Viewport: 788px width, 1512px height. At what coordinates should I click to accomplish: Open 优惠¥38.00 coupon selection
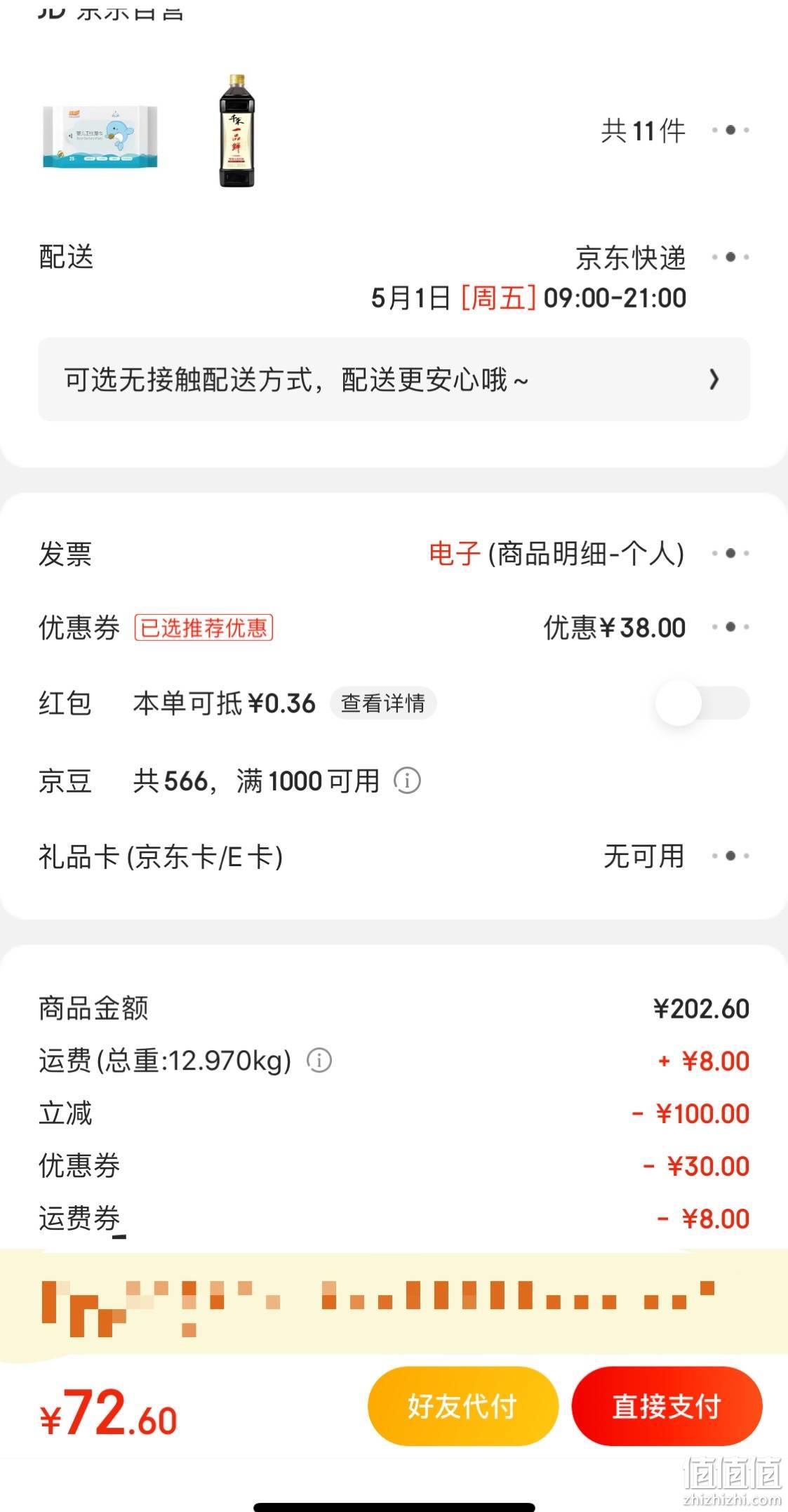pyautogui.click(x=615, y=627)
